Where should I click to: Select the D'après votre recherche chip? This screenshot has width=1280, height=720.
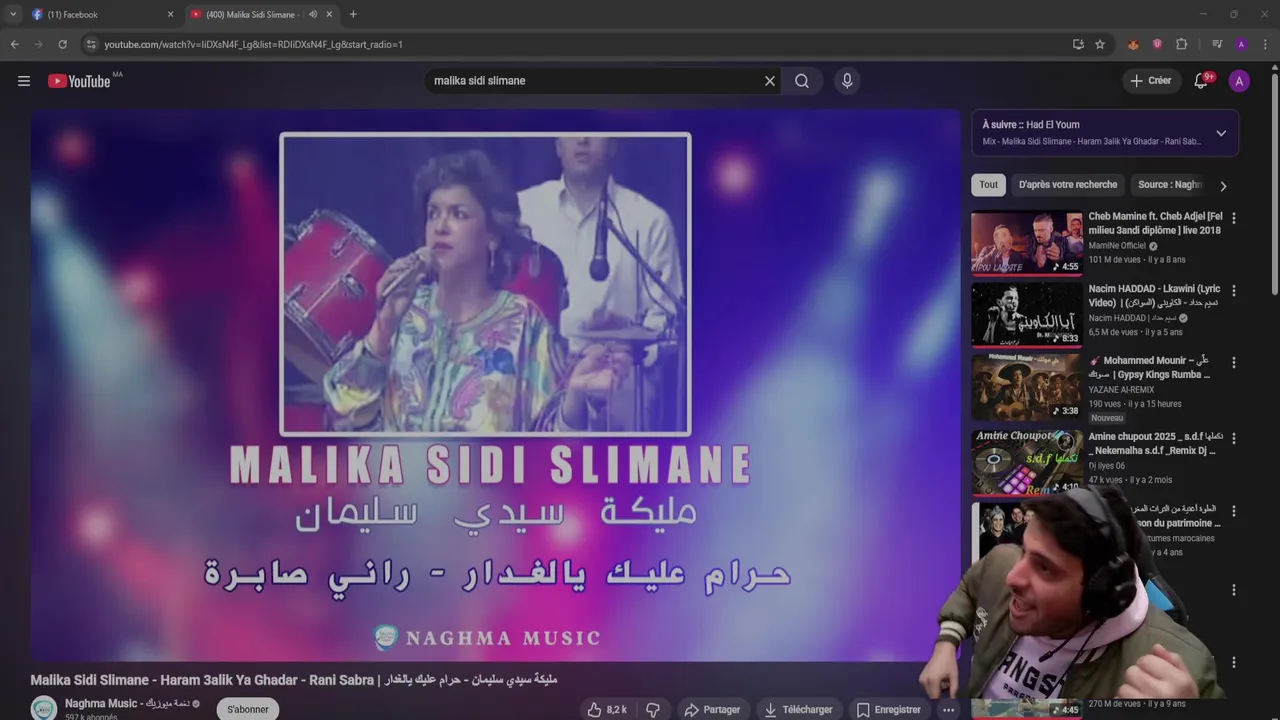(1068, 185)
